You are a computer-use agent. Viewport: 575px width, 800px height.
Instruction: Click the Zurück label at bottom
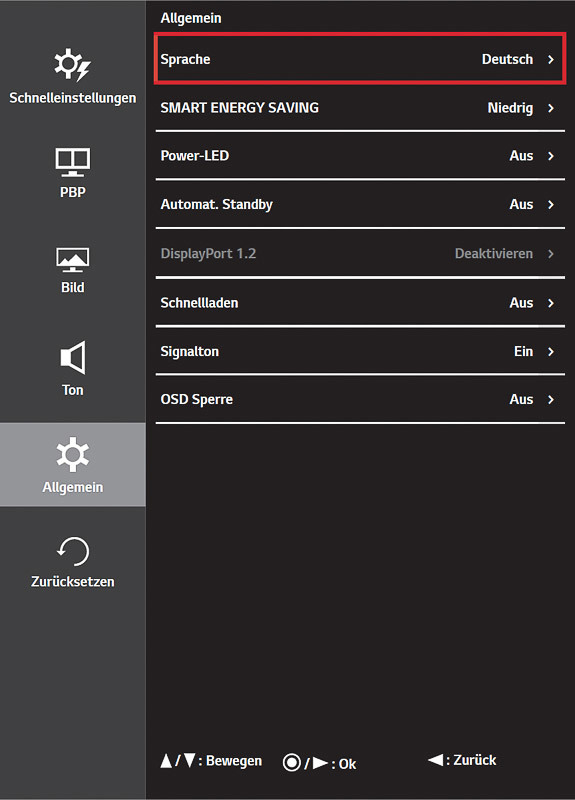(x=474, y=760)
